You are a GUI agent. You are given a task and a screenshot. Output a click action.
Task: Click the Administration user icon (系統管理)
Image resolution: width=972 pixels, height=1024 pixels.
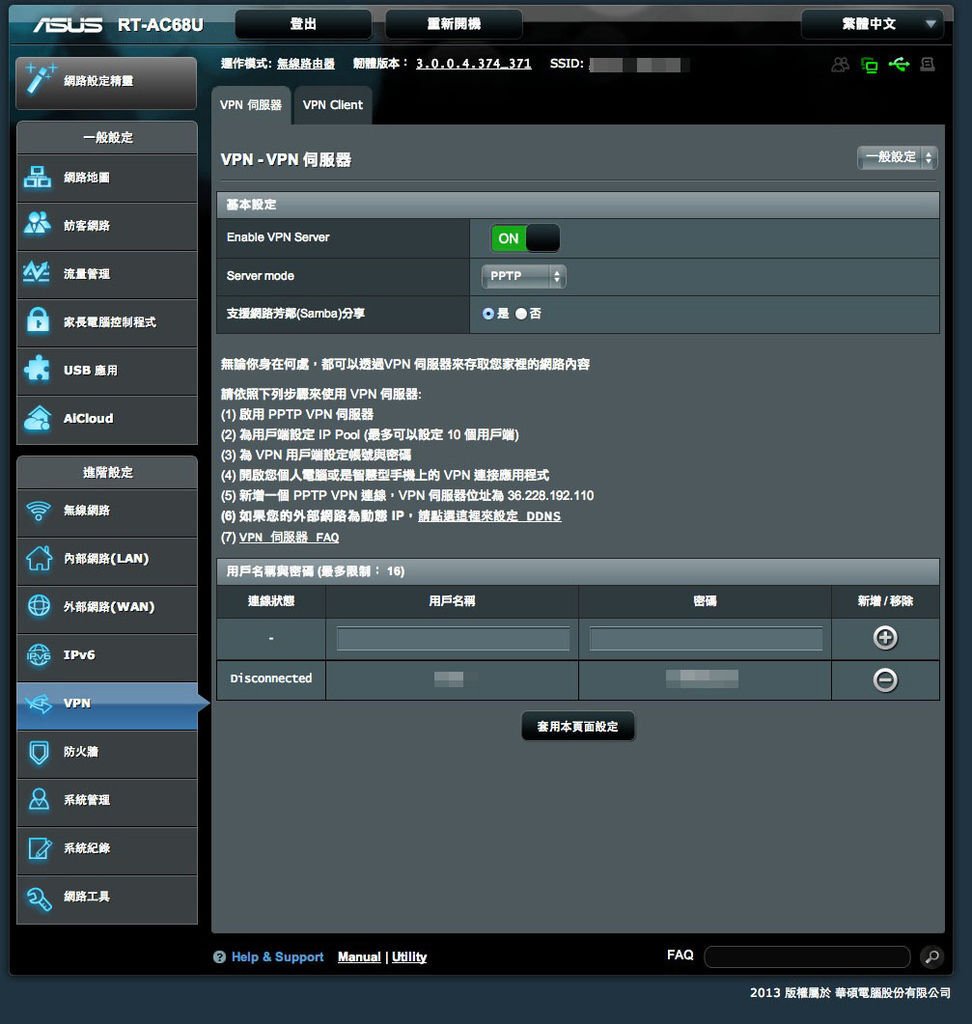[x=39, y=799]
